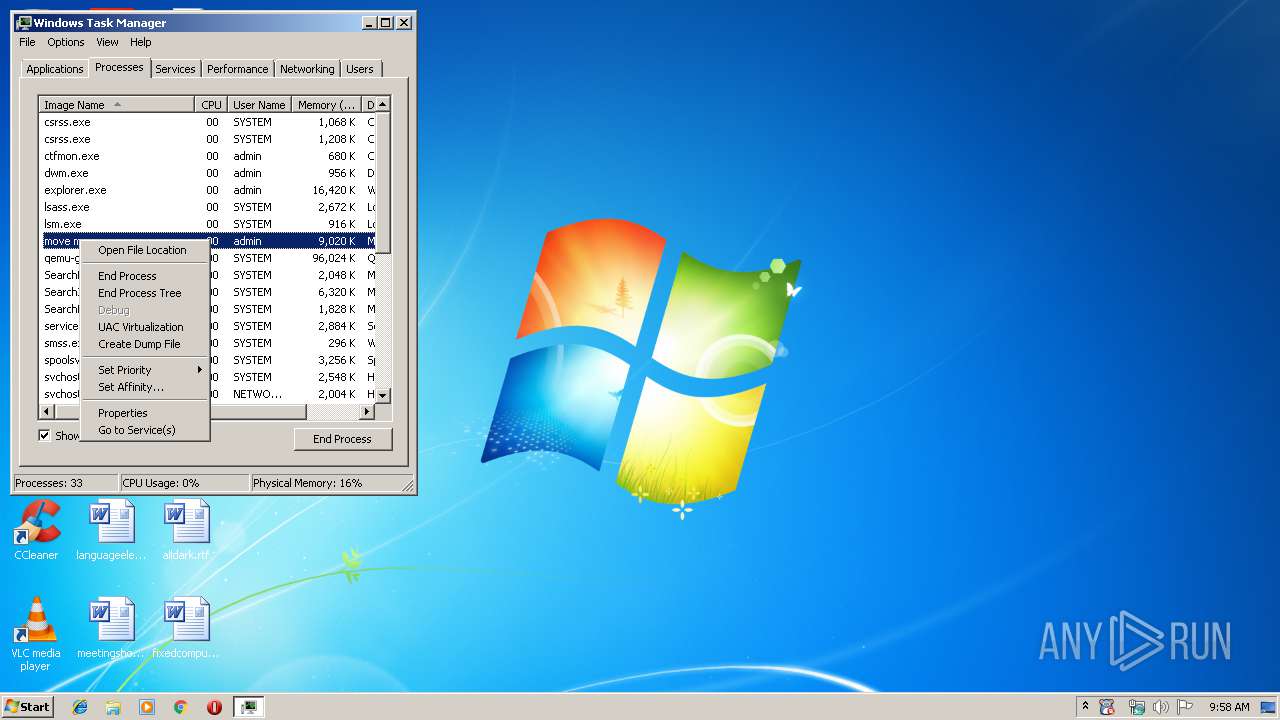Click Task Manager title bar icon

[x=24, y=22]
